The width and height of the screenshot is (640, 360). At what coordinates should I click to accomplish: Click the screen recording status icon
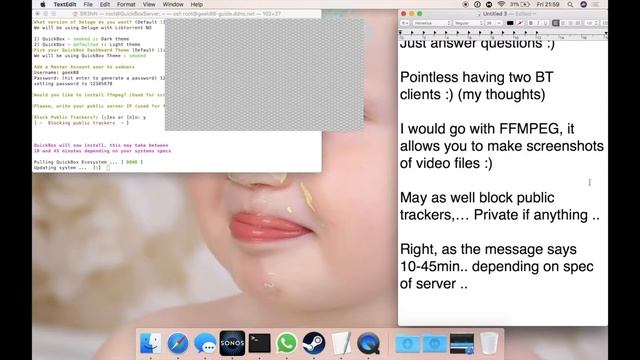(x=466, y=4)
